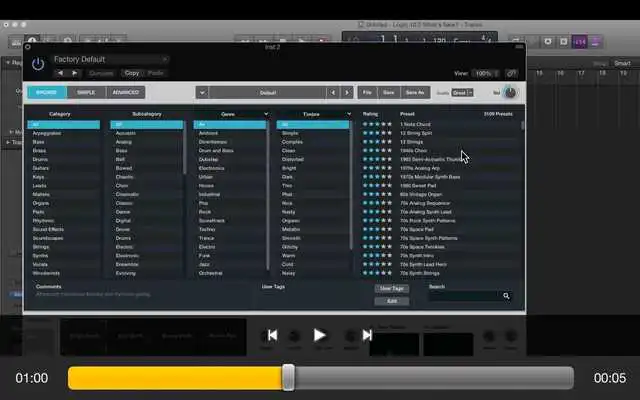Play the video with the play button
The image size is (640, 400).
point(320,336)
